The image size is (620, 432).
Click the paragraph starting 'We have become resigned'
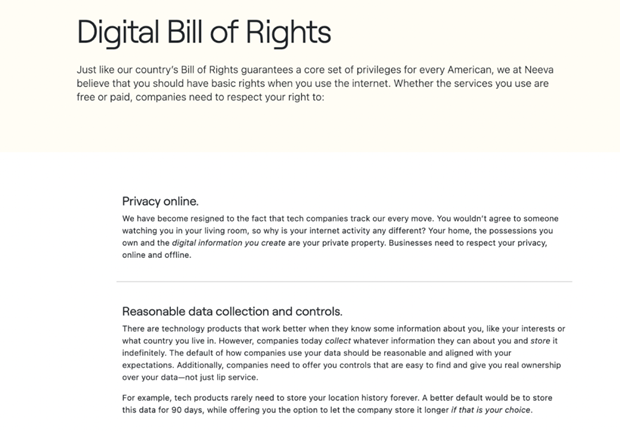click(340, 237)
